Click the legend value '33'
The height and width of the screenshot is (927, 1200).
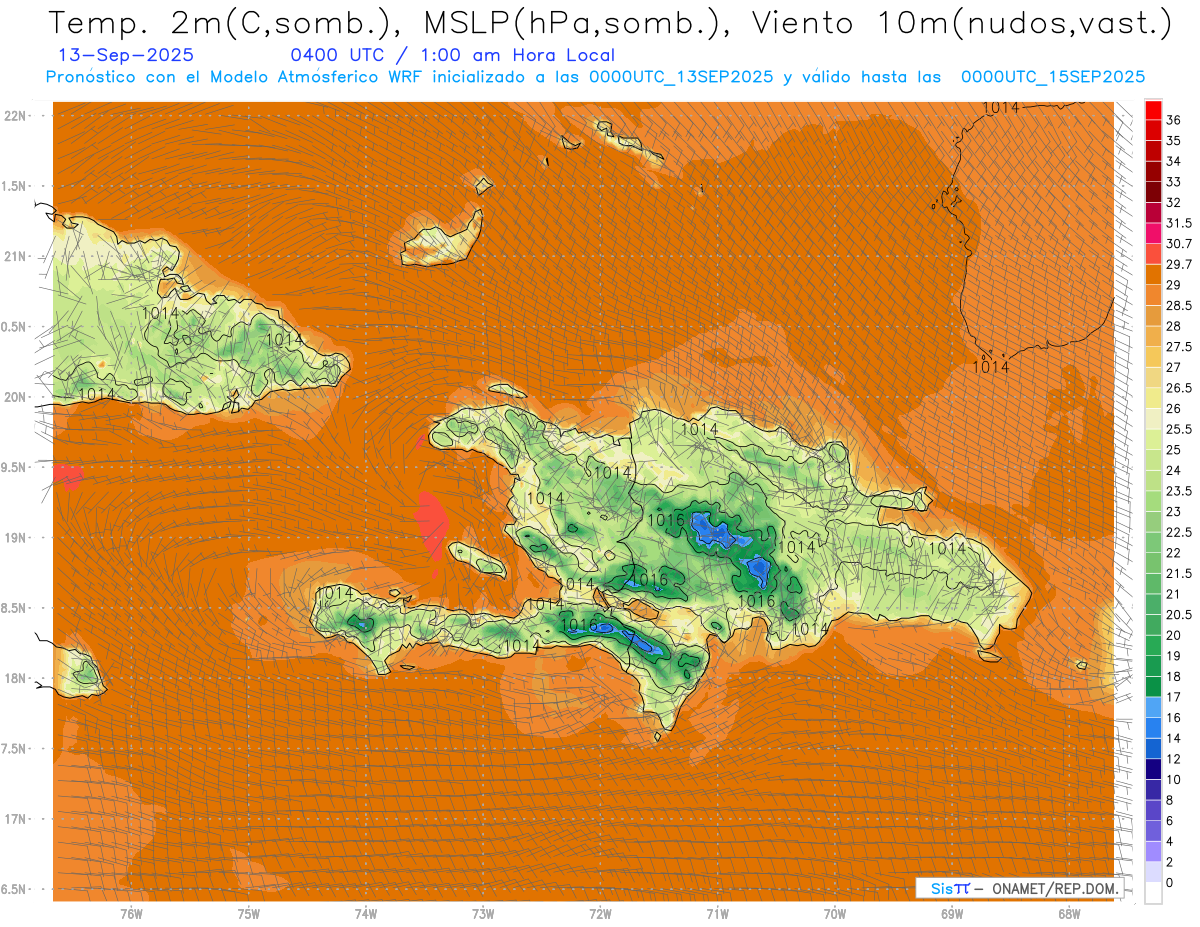1174,182
